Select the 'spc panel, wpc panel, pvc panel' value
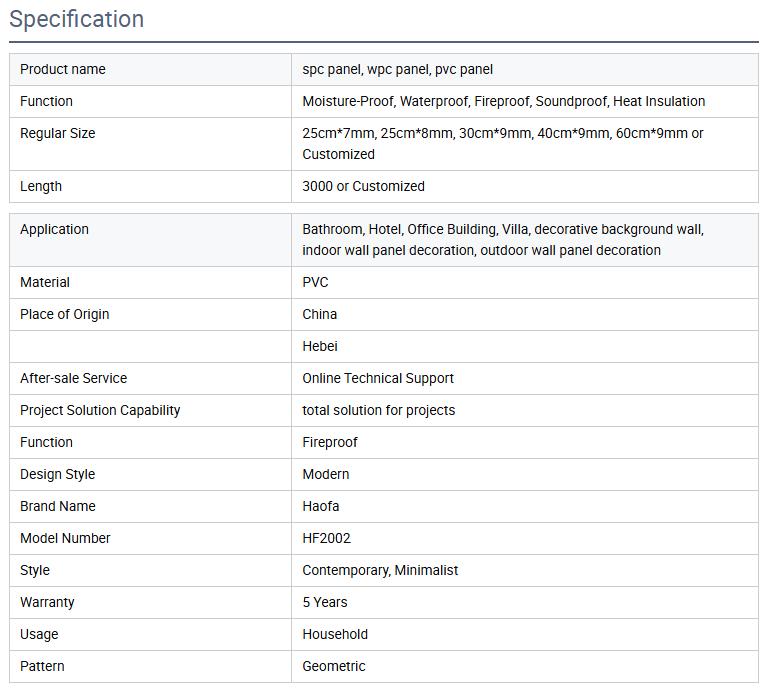 [x=397, y=69]
